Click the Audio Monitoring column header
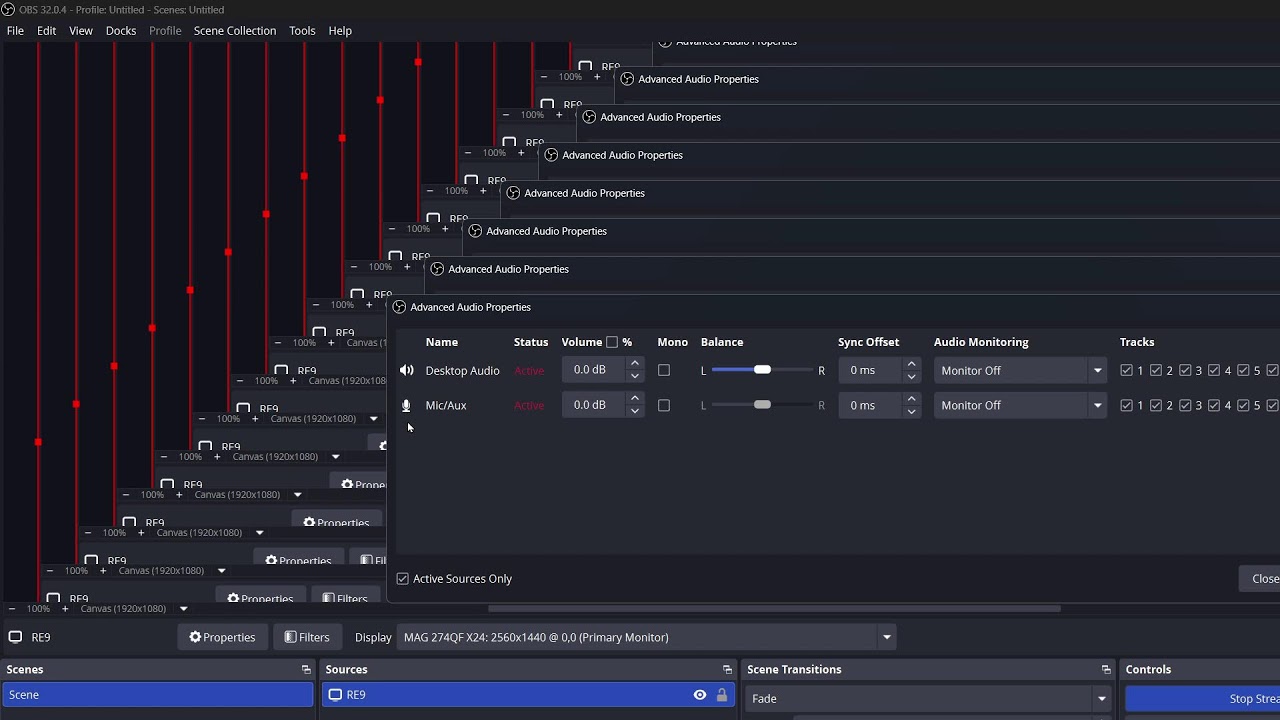Image resolution: width=1280 pixels, height=720 pixels. pyautogui.click(x=981, y=342)
